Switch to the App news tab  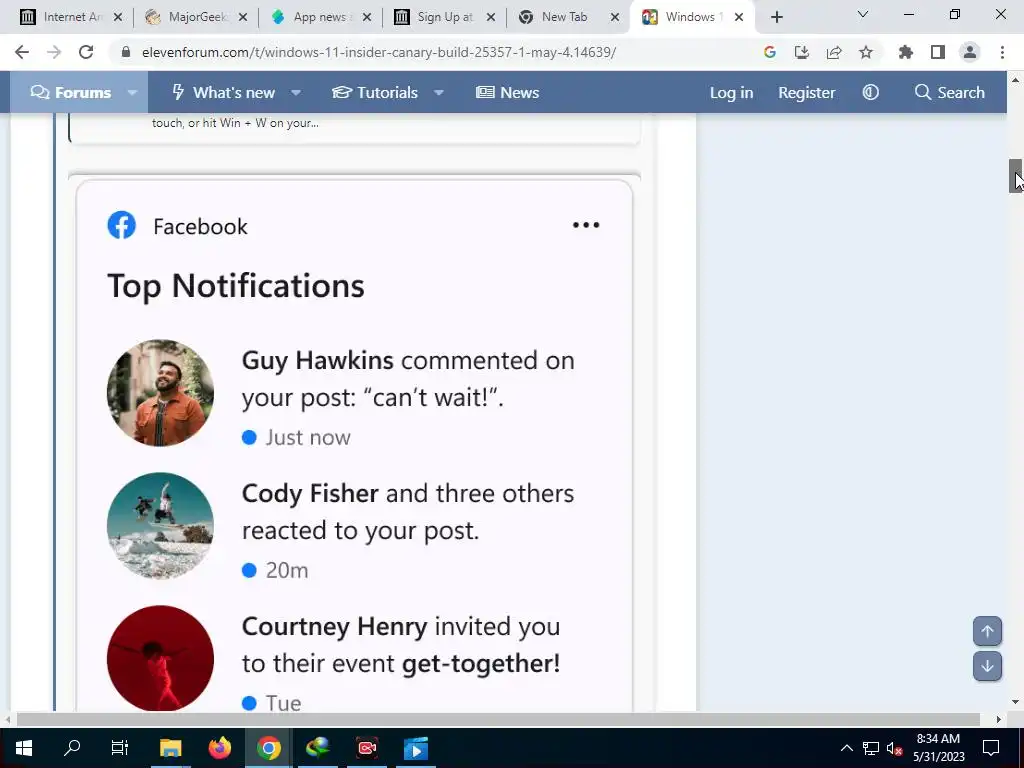[321, 17]
